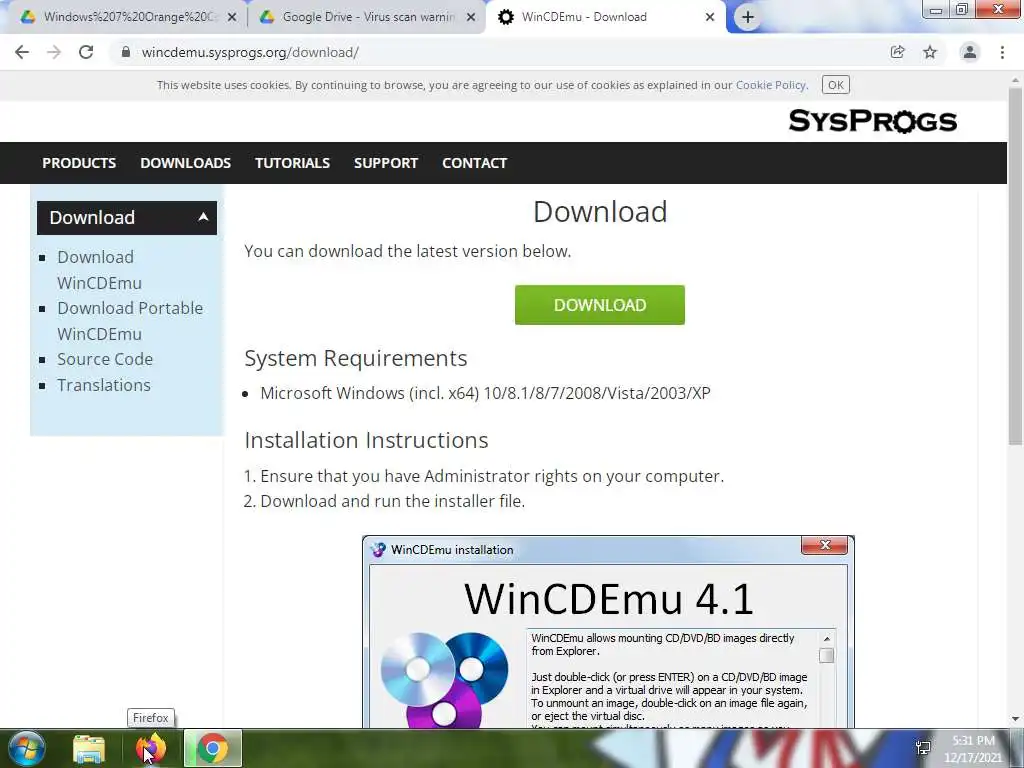Screen dimensions: 1024x768
Task: Open the PRODUCTS menu
Action: pyautogui.click(x=79, y=163)
